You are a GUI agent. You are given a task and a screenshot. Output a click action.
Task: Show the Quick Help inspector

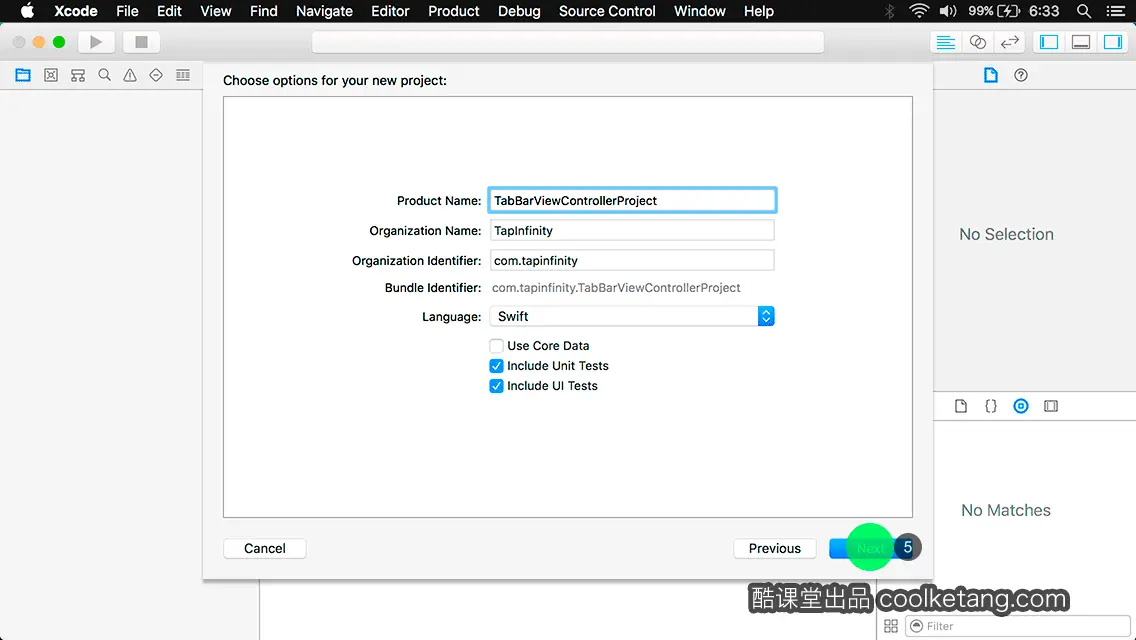point(1021,75)
